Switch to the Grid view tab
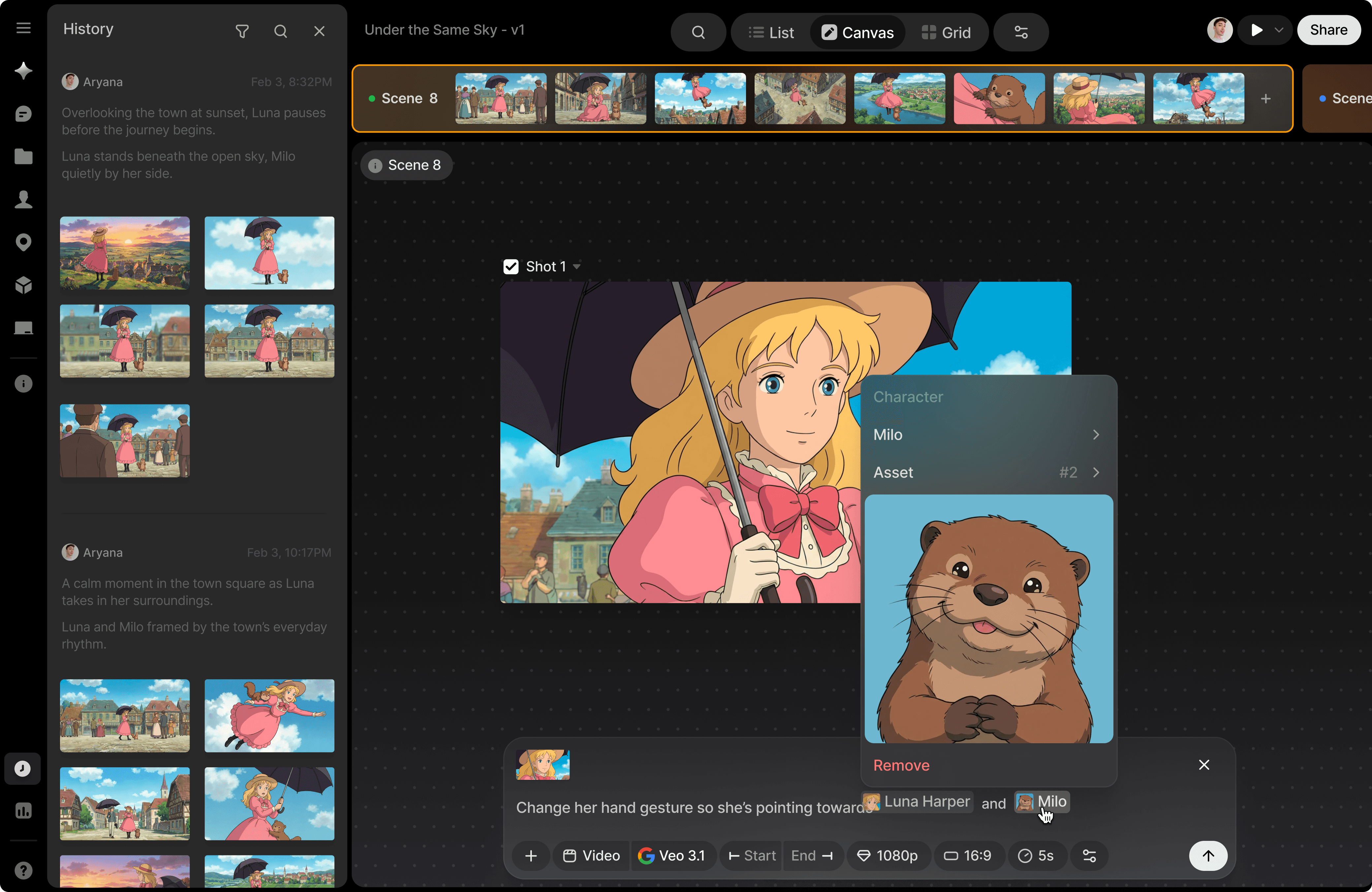The height and width of the screenshot is (892, 1372). click(946, 32)
